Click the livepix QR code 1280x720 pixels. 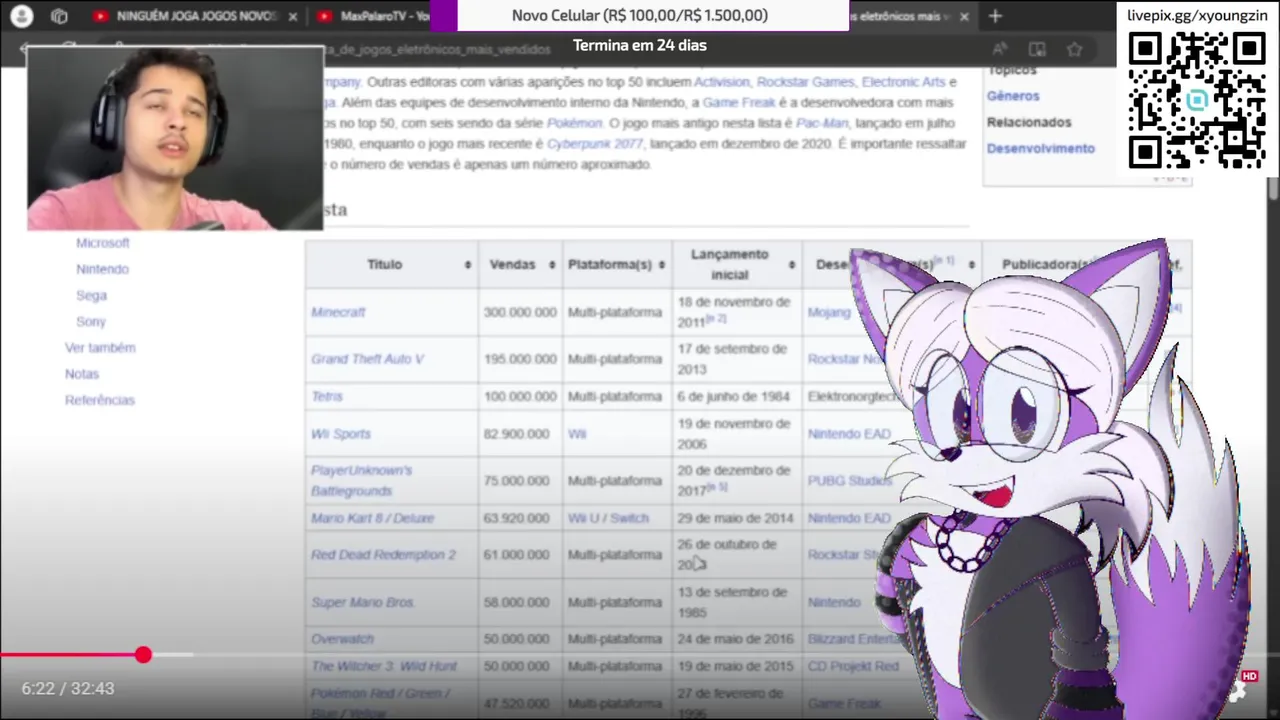pyautogui.click(x=1197, y=100)
